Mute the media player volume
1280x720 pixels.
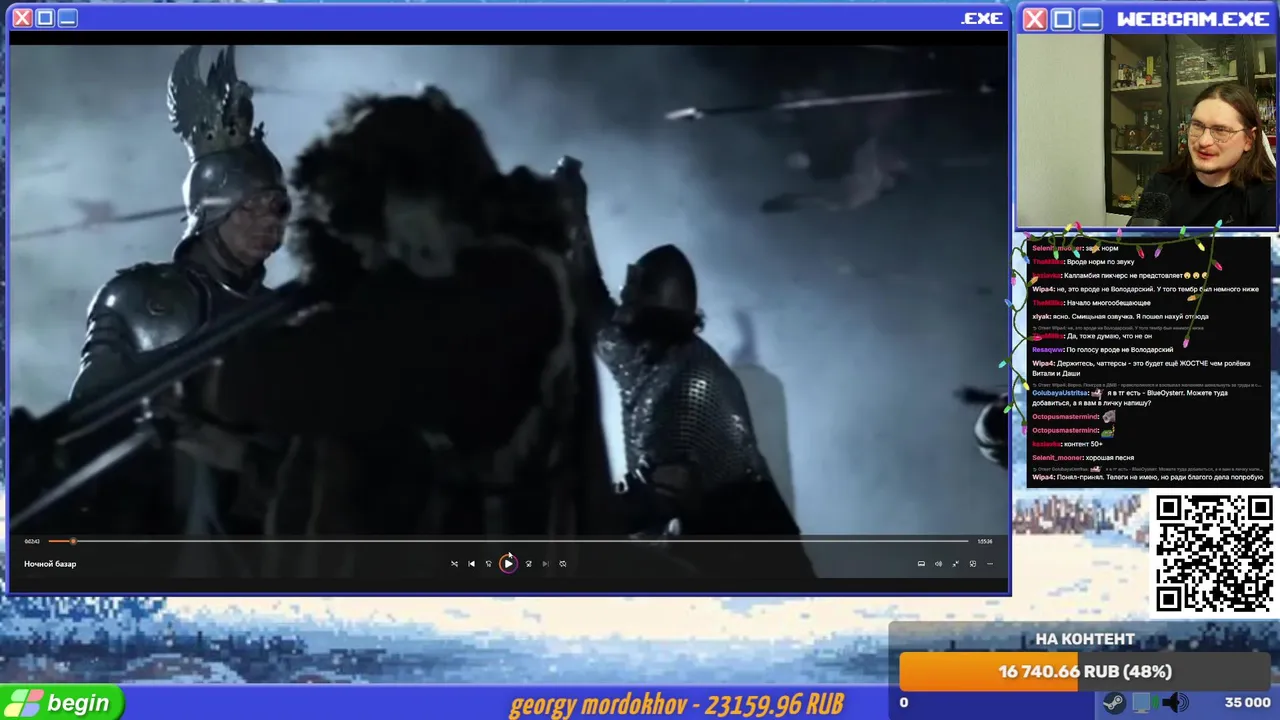[938, 564]
